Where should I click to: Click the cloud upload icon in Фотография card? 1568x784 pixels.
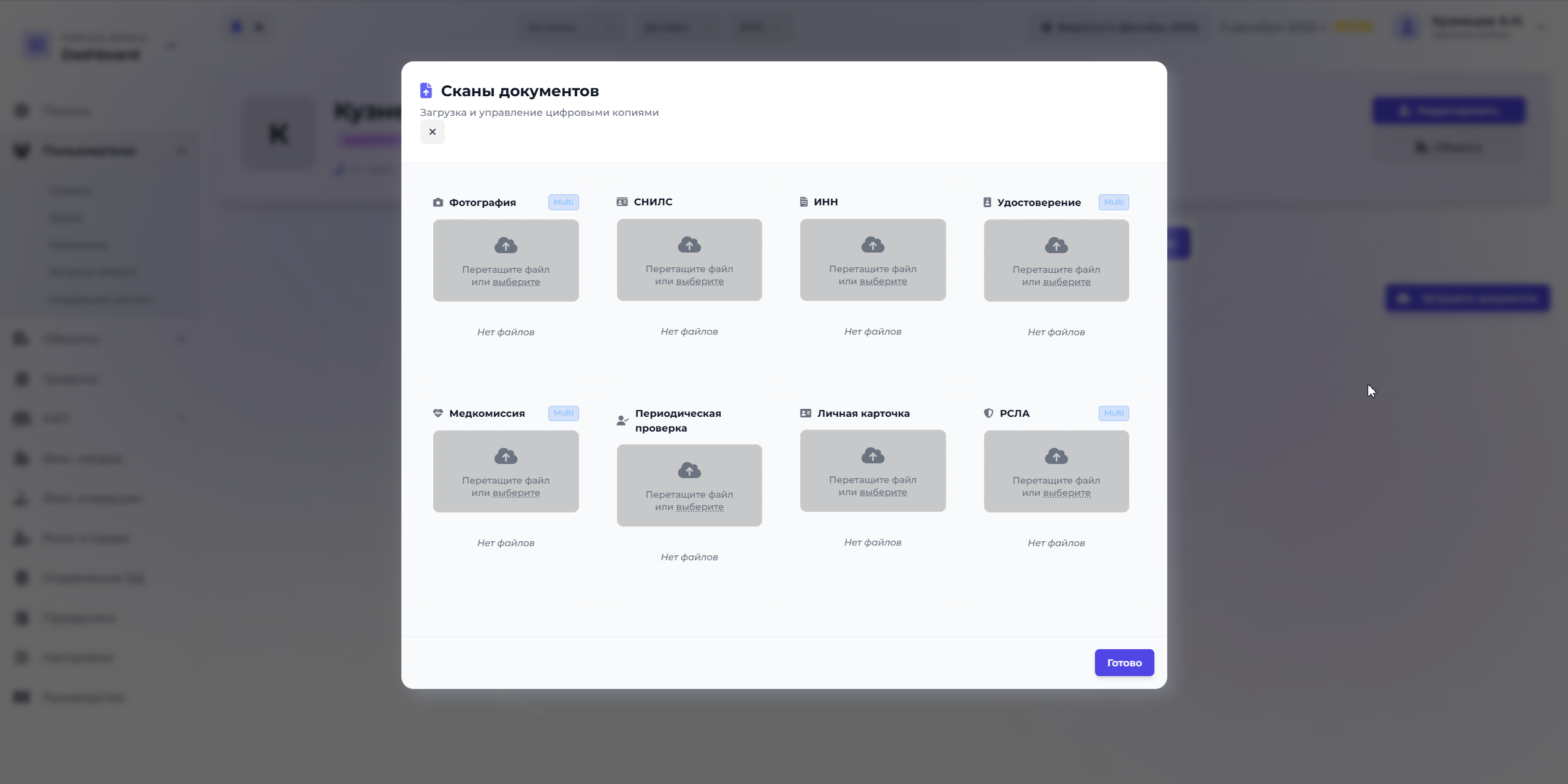tap(505, 245)
